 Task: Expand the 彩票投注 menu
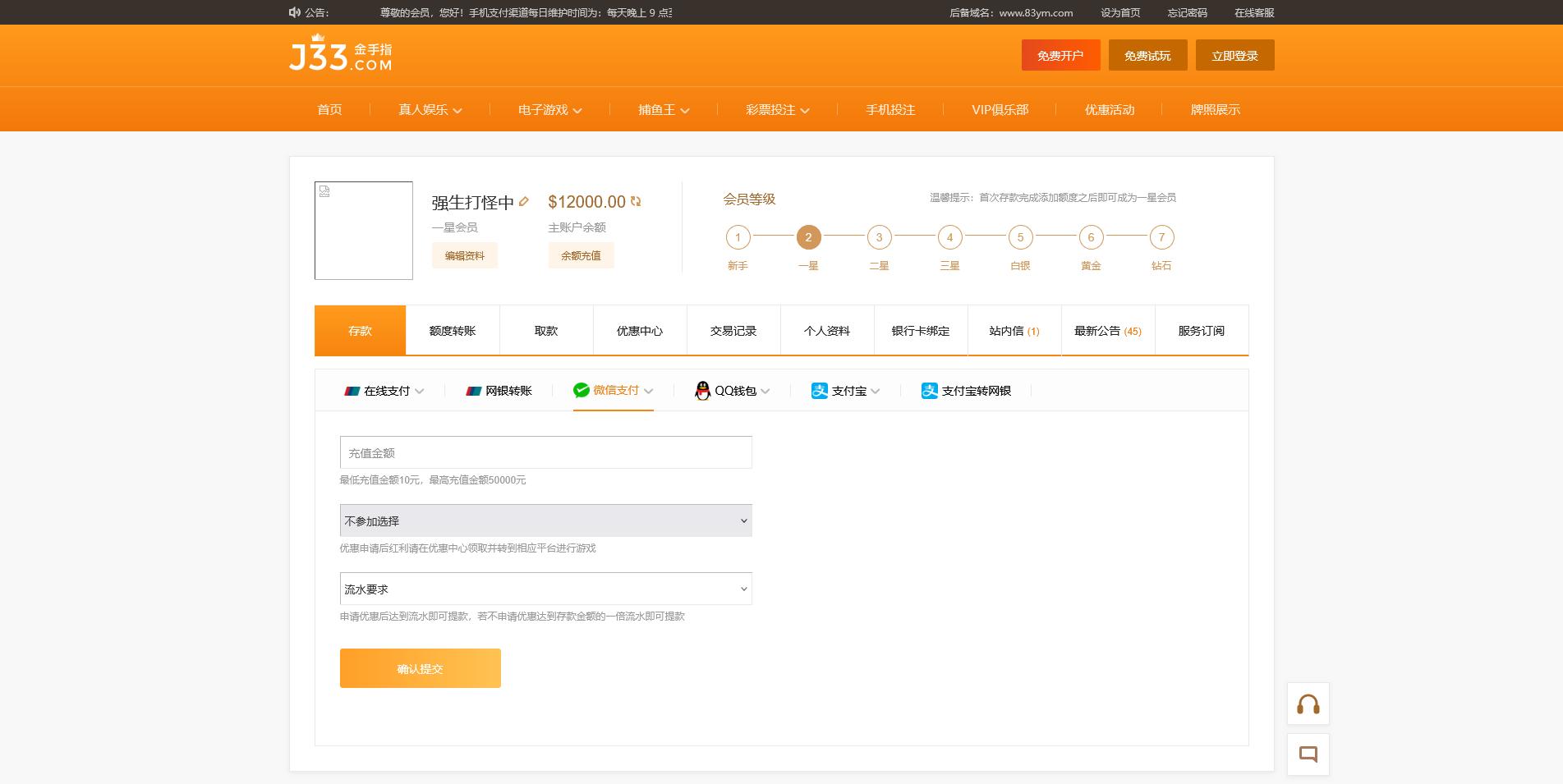tap(777, 110)
